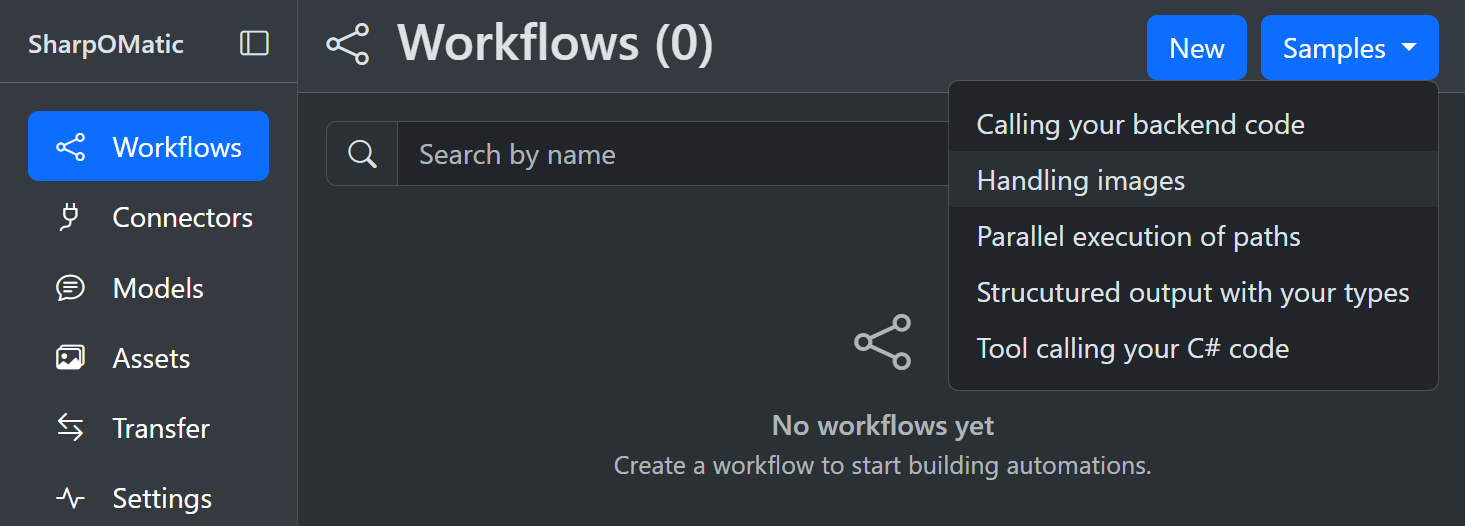Click the Workflows share icon in sidebar
The height and width of the screenshot is (526, 1465).
point(70,148)
